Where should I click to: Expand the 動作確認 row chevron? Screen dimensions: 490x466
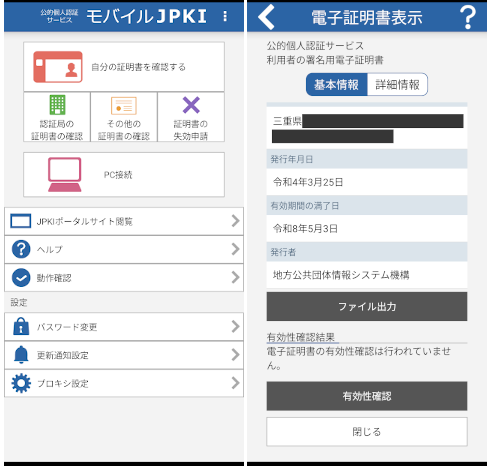(235, 277)
